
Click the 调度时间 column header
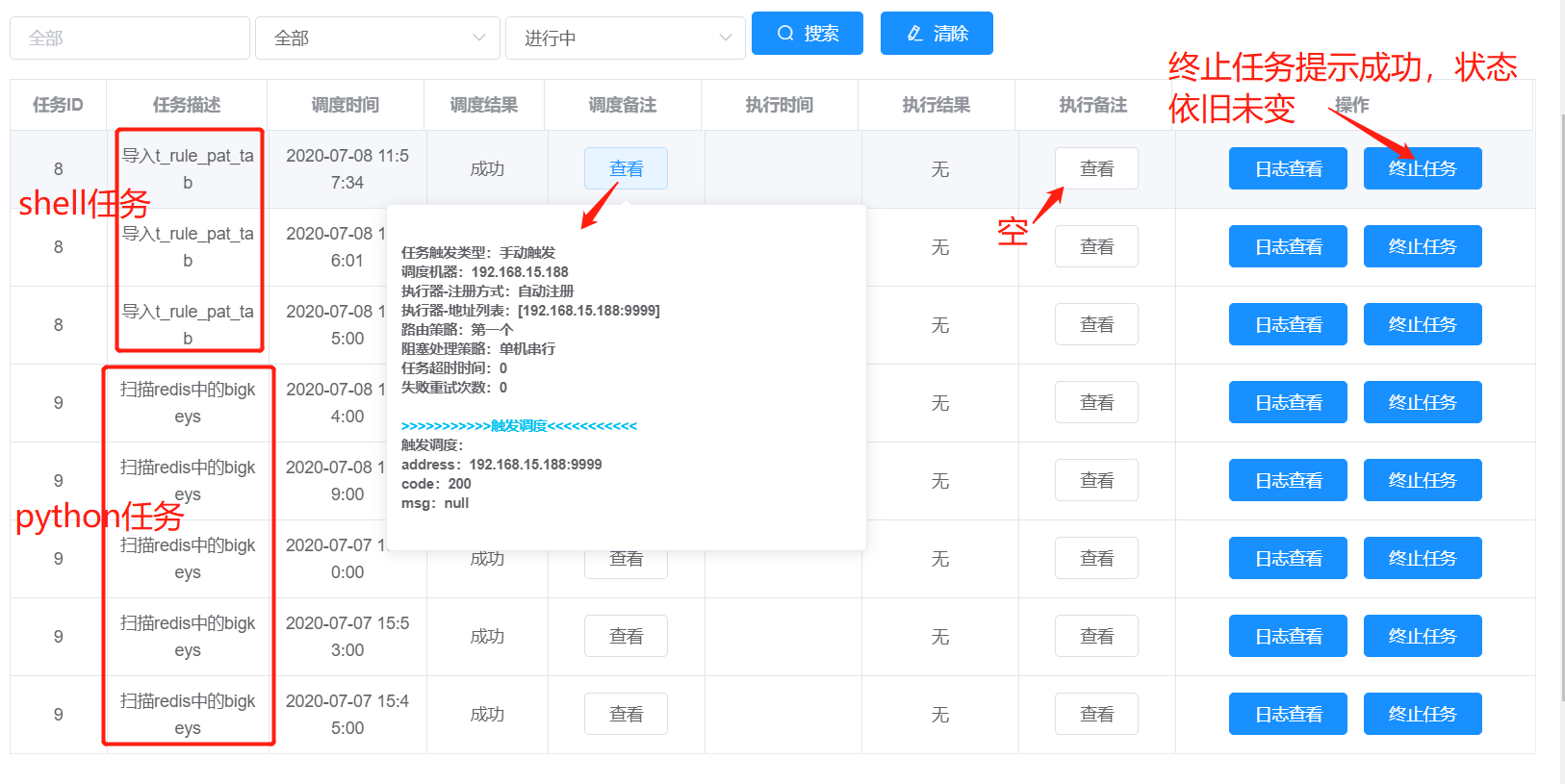346,105
